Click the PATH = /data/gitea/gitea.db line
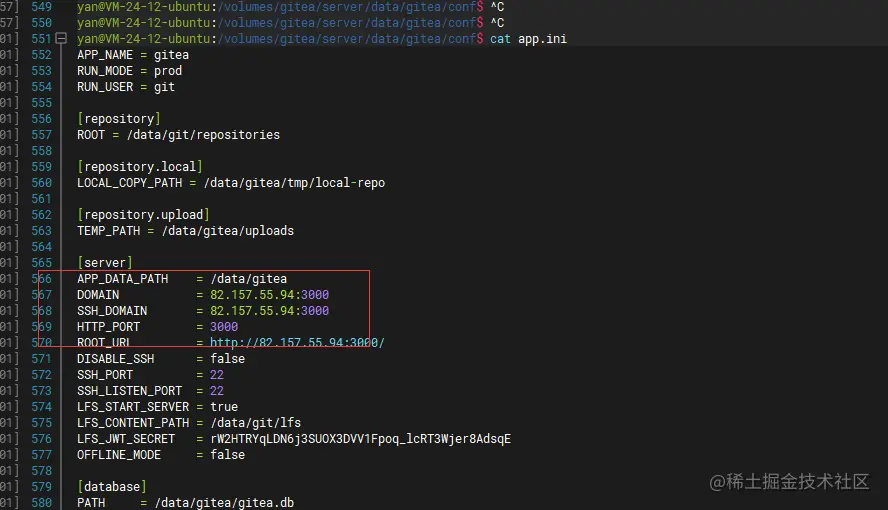 pyautogui.click(x=186, y=503)
